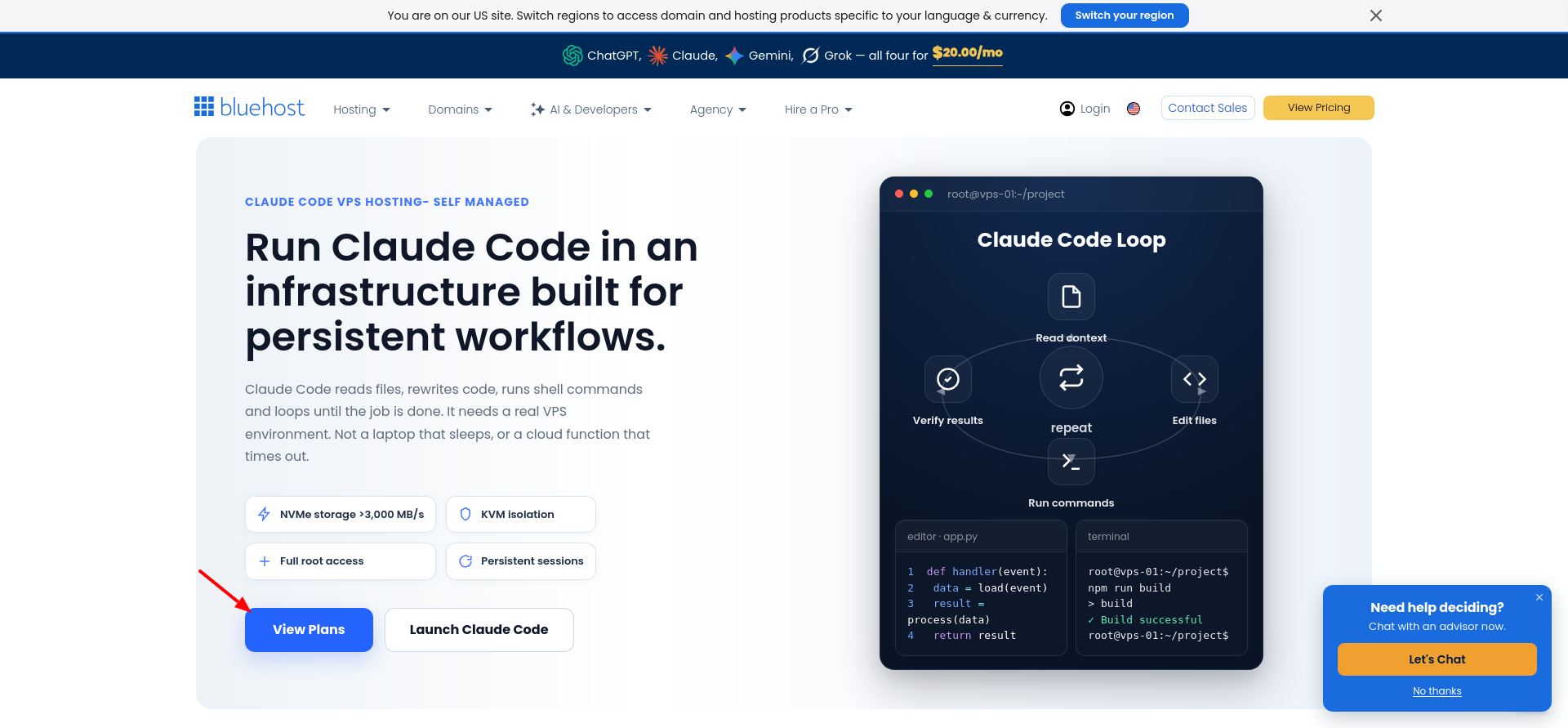Click the root@vps-01:~/project title text
The image size is (1568, 728).
(1006, 194)
